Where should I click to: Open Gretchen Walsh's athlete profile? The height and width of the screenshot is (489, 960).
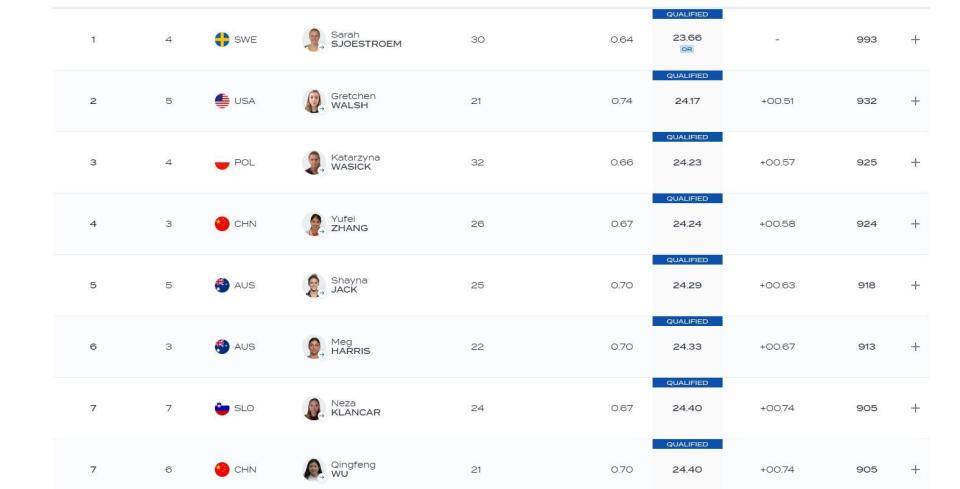point(353,101)
